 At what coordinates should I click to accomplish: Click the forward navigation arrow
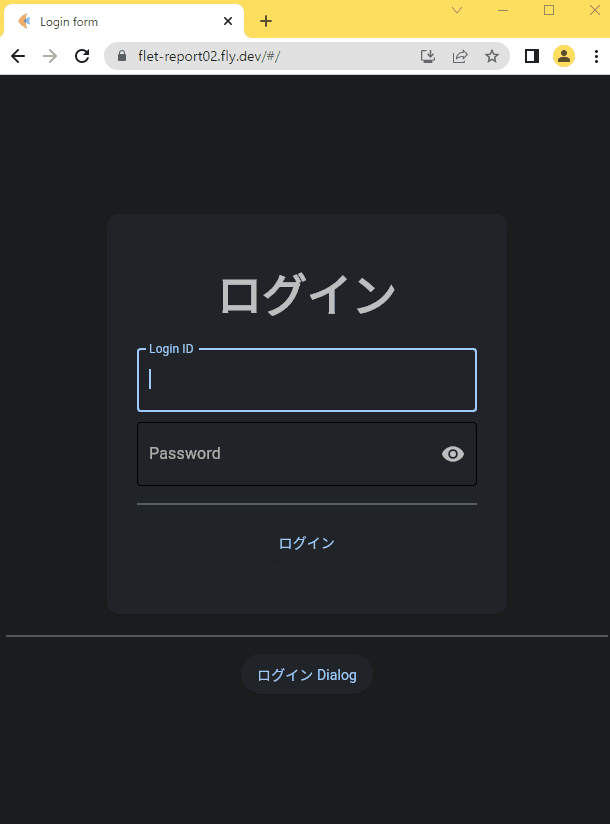[x=50, y=56]
